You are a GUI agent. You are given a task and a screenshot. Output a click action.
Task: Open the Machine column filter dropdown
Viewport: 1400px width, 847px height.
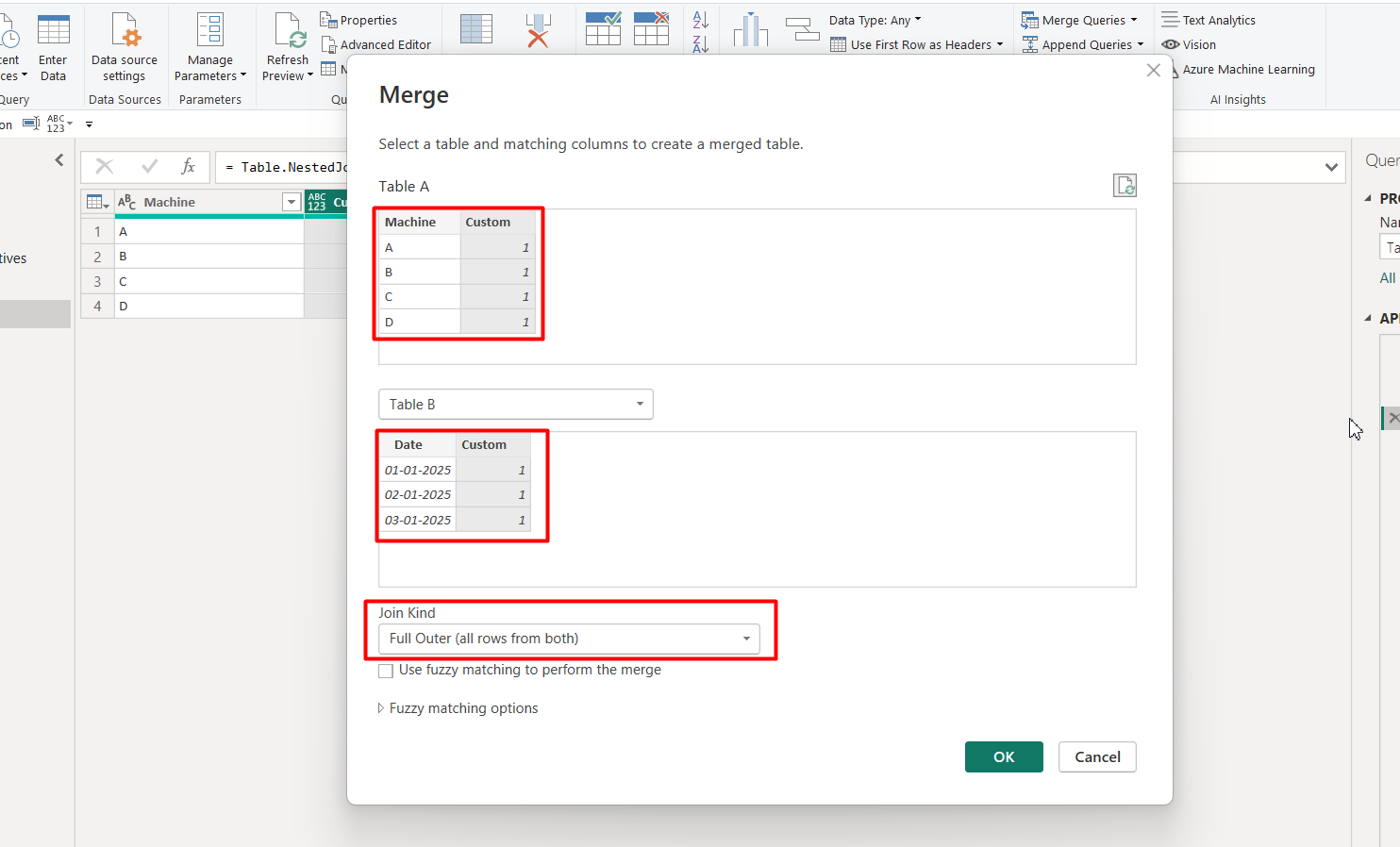[292, 202]
